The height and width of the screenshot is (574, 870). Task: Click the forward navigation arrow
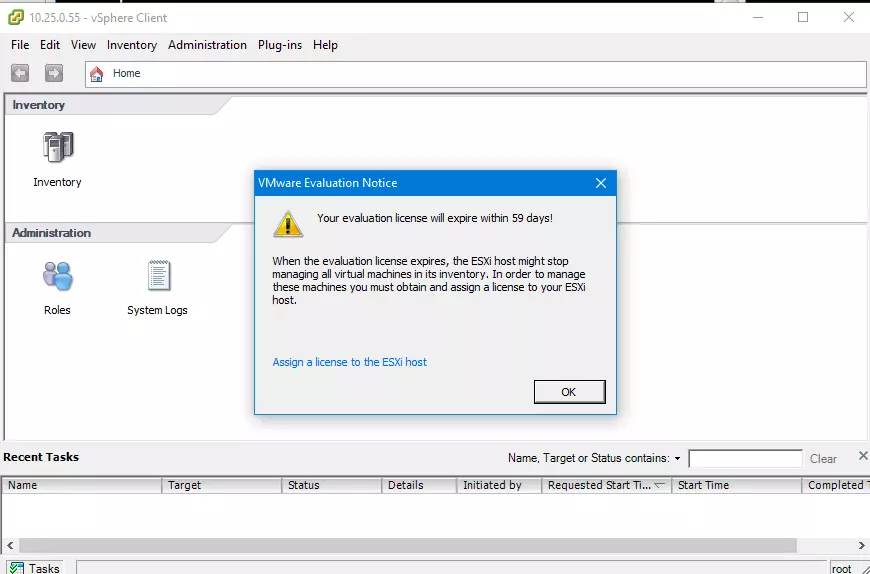tap(54, 73)
